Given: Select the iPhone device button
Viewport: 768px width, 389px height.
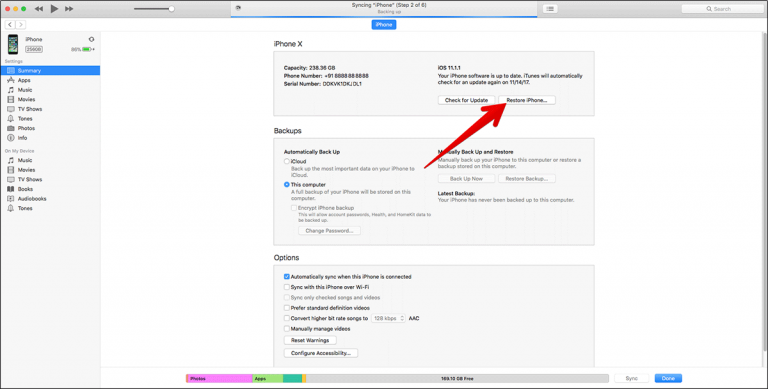Looking at the screenshot, I should pos(384,24).
